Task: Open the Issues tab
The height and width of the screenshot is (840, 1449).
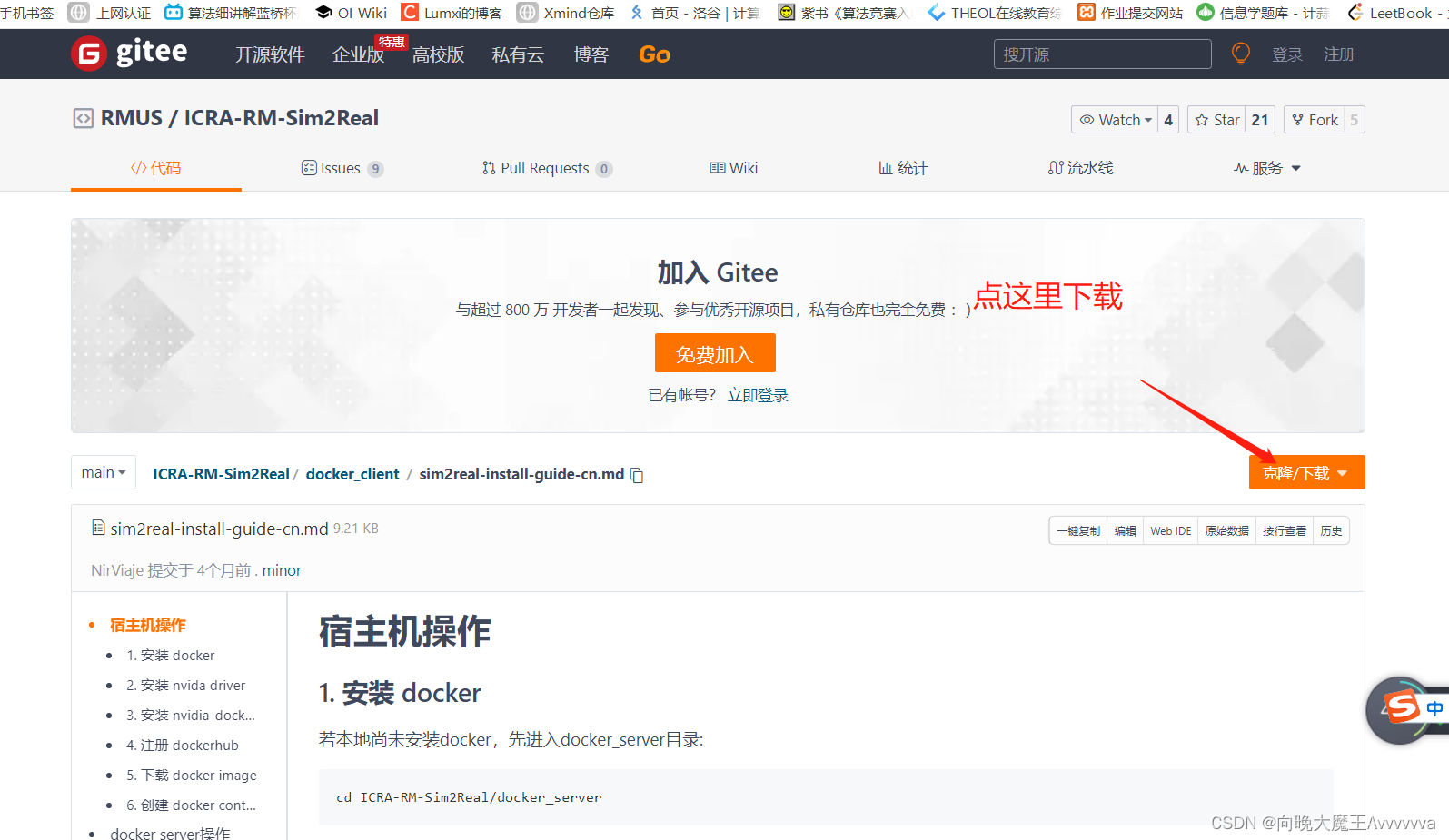Action: [x=342, y=168]
